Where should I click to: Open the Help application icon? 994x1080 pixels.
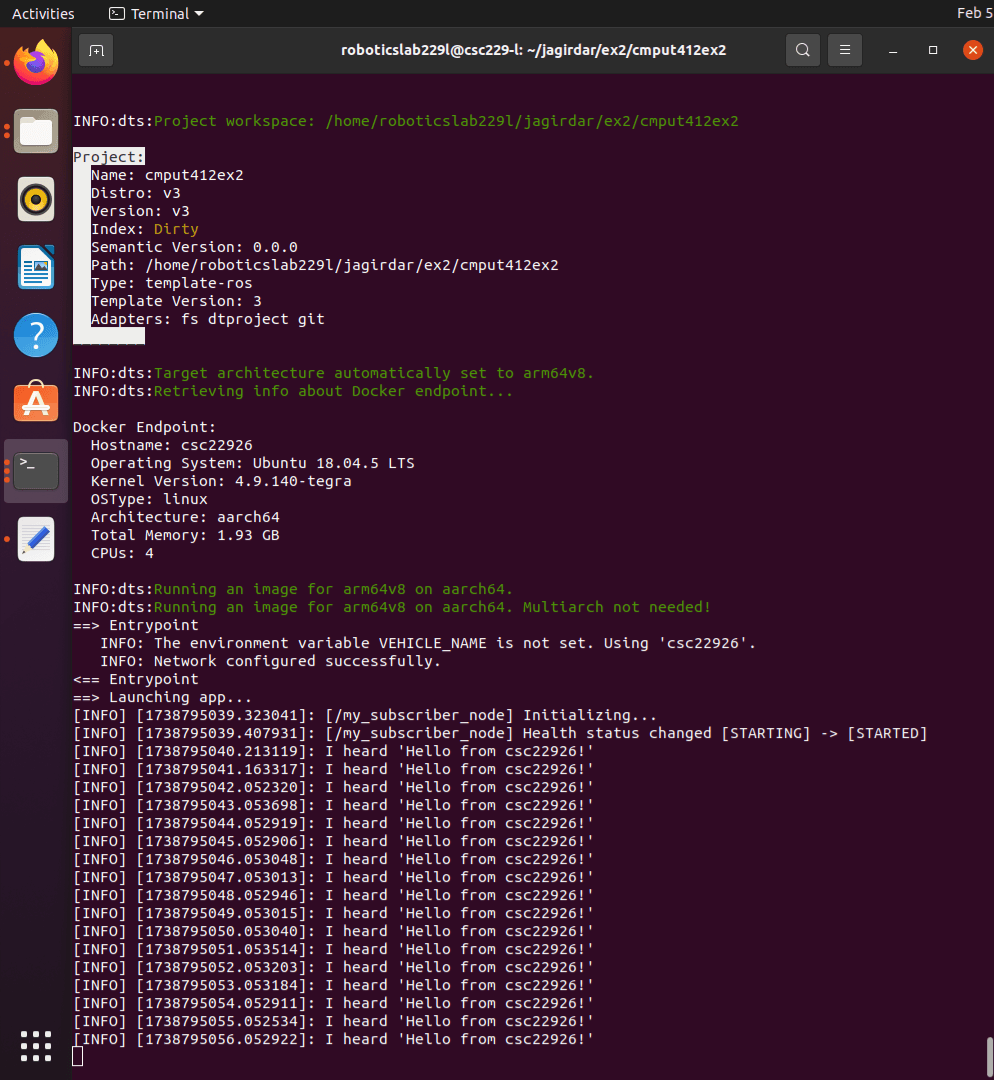click(36, 335)
